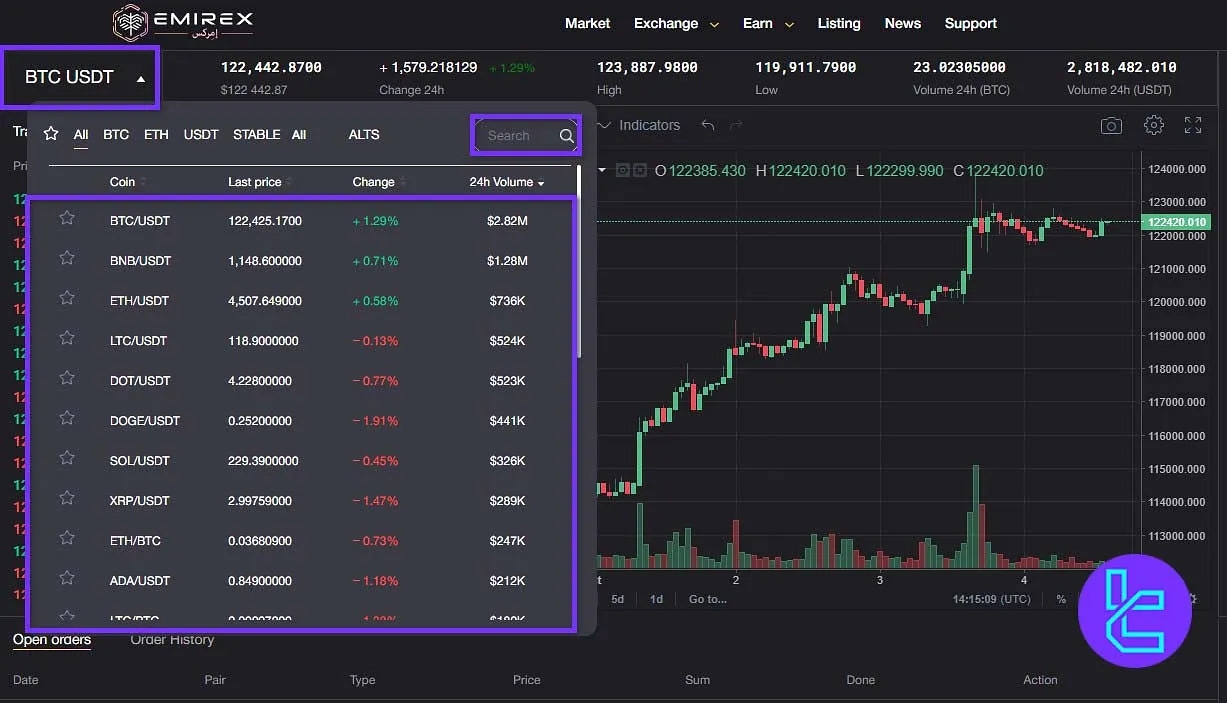1227x703 pixels.
Task: Click the Go to... button below the chart
Action: tap(708, 598)
